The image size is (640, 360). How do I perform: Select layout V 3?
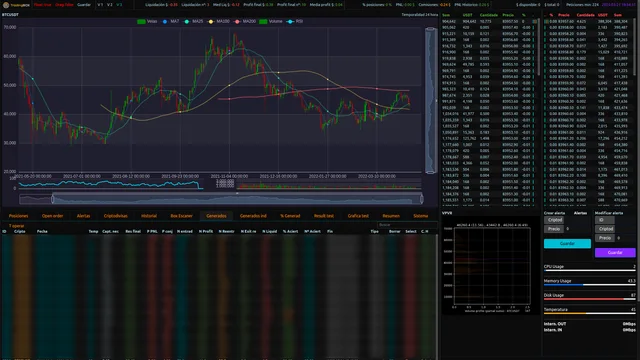[119, 5]
